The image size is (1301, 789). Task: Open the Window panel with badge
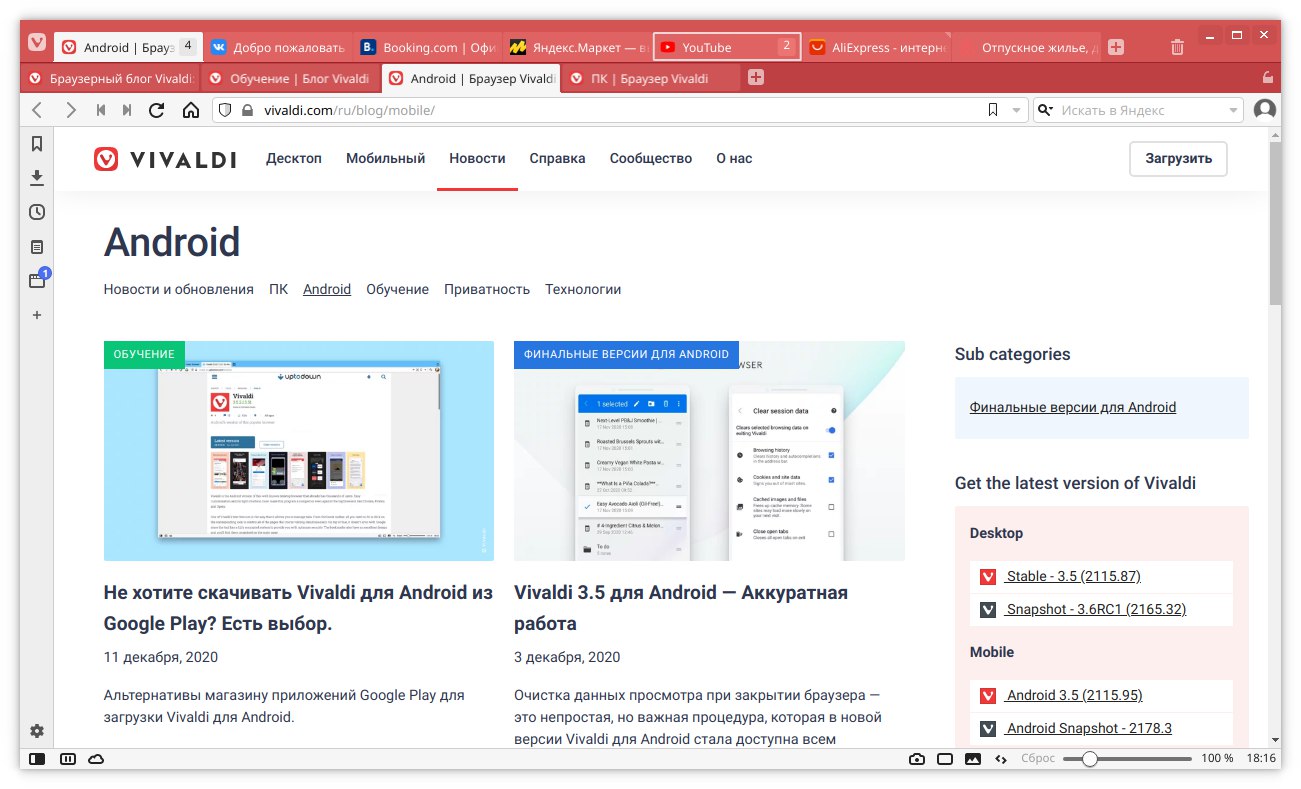(x=38, y=280)
